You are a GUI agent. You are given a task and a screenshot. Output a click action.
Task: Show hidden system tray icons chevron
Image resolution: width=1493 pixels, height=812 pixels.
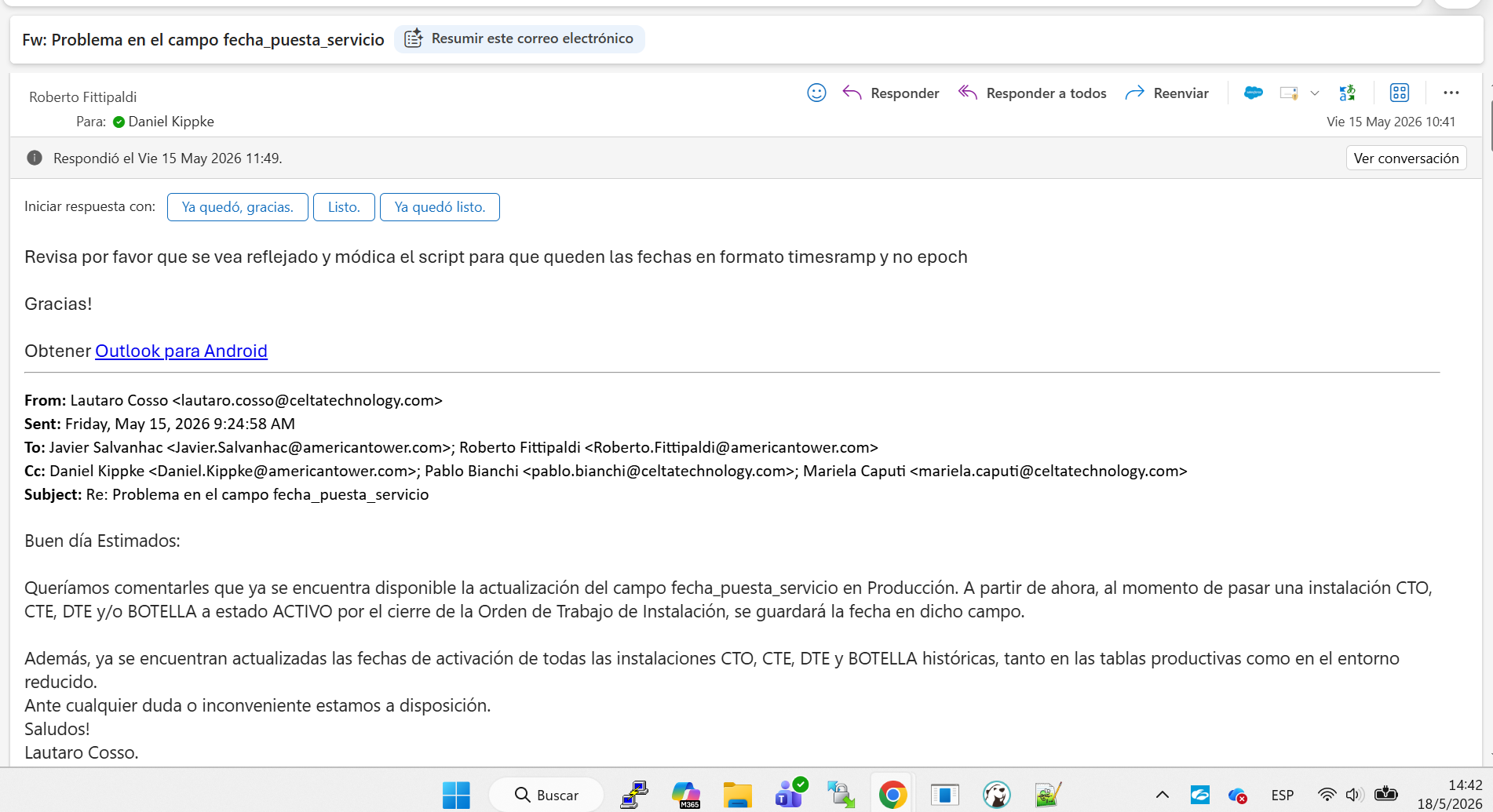coord(1163,795)
